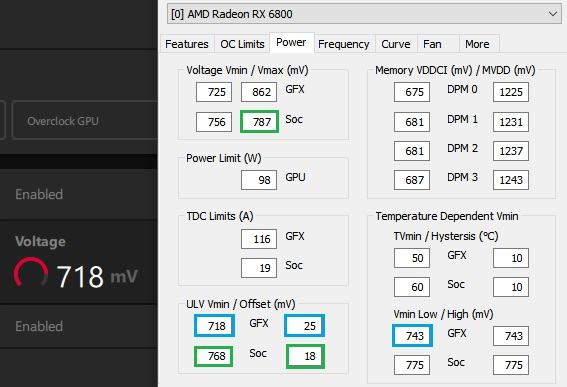
Task: Click the Soc Vmin High field showing 775
Action: coord(511,365)
